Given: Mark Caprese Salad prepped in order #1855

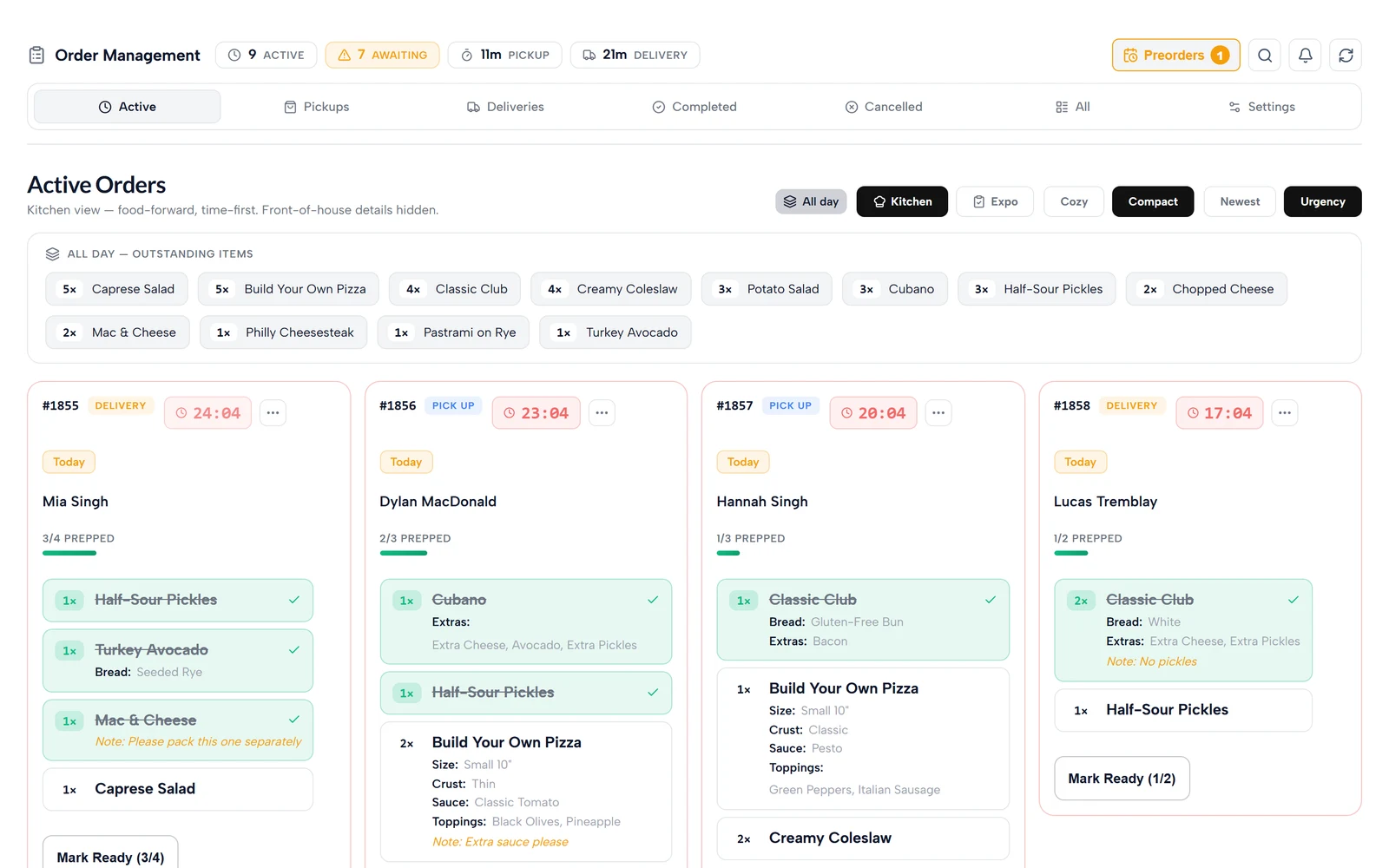Looking at the screenshot, I should (x=178, y=789).
